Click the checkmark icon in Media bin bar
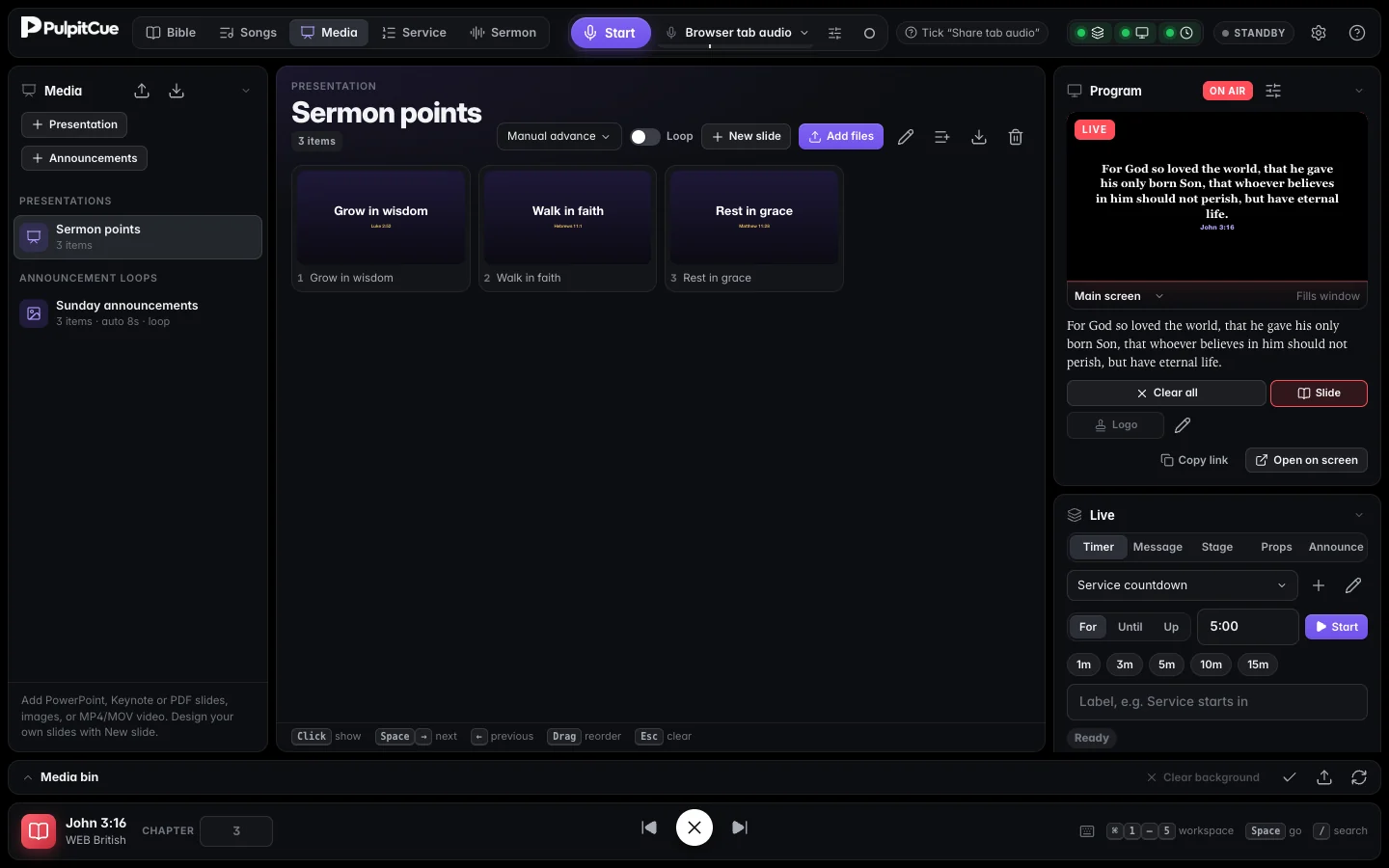The image size is (1389, 868). [1290, 777]
